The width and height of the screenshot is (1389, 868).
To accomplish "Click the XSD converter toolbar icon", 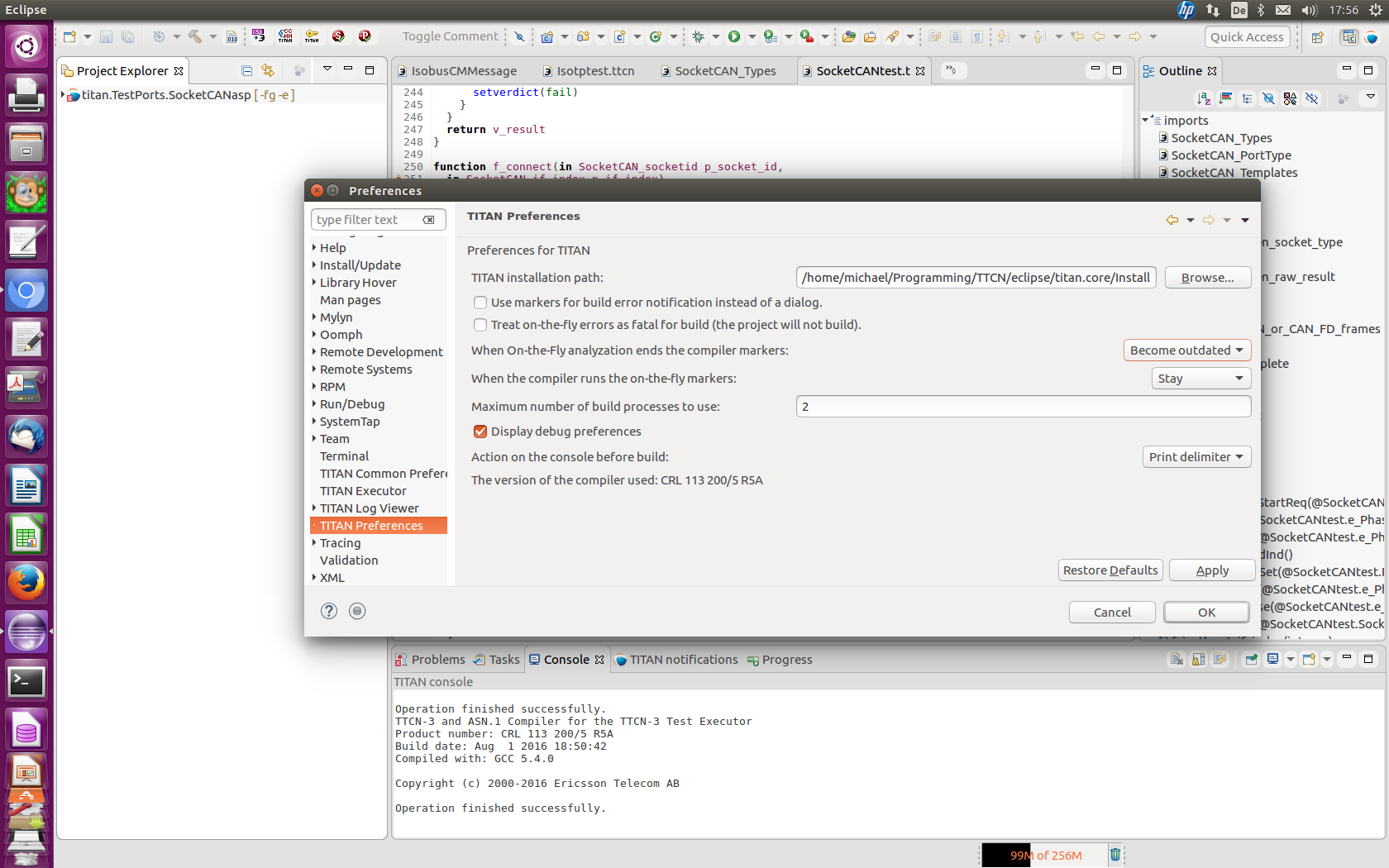I will [x=259, y=36].
